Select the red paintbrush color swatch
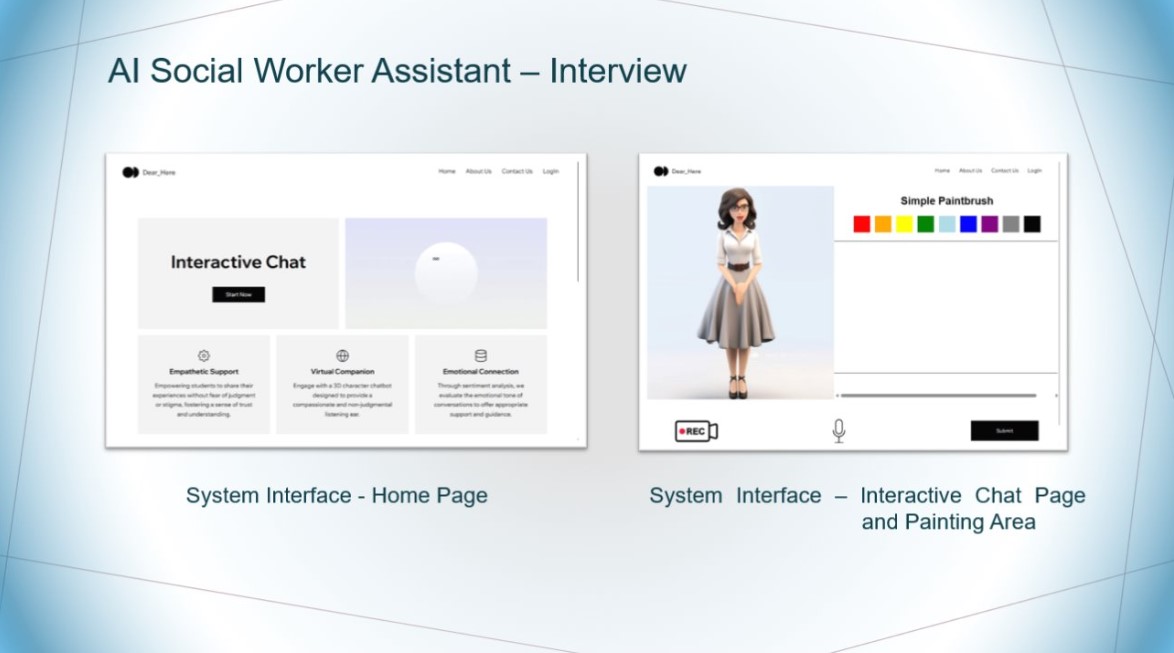The image size is (1174, 653). pyautogui.click(x=862, y=224)
